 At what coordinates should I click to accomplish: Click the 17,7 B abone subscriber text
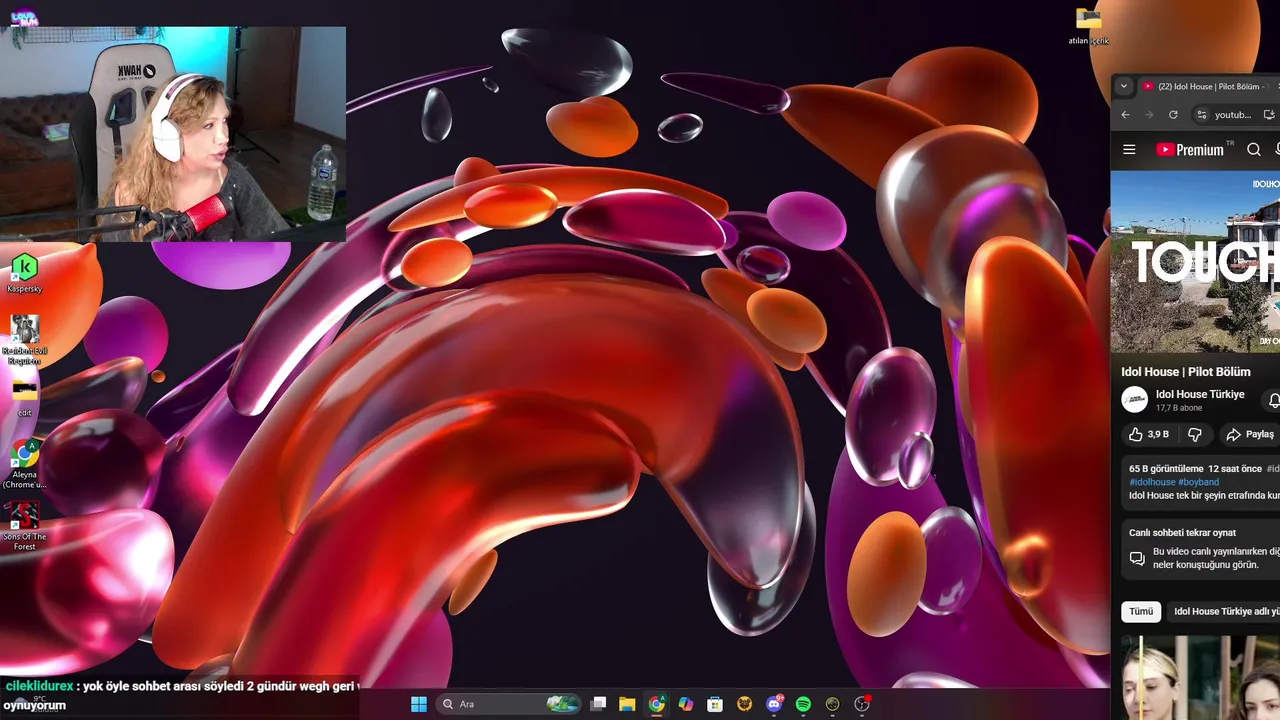pyautogui.click(x=1179, y=408)
